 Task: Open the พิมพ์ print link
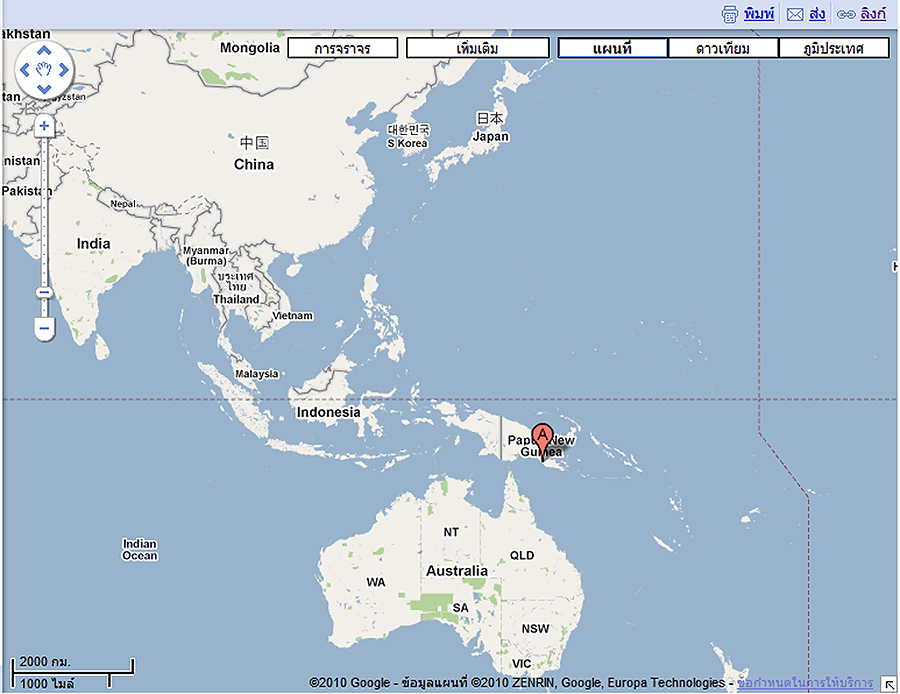click(x=759, y=14)
